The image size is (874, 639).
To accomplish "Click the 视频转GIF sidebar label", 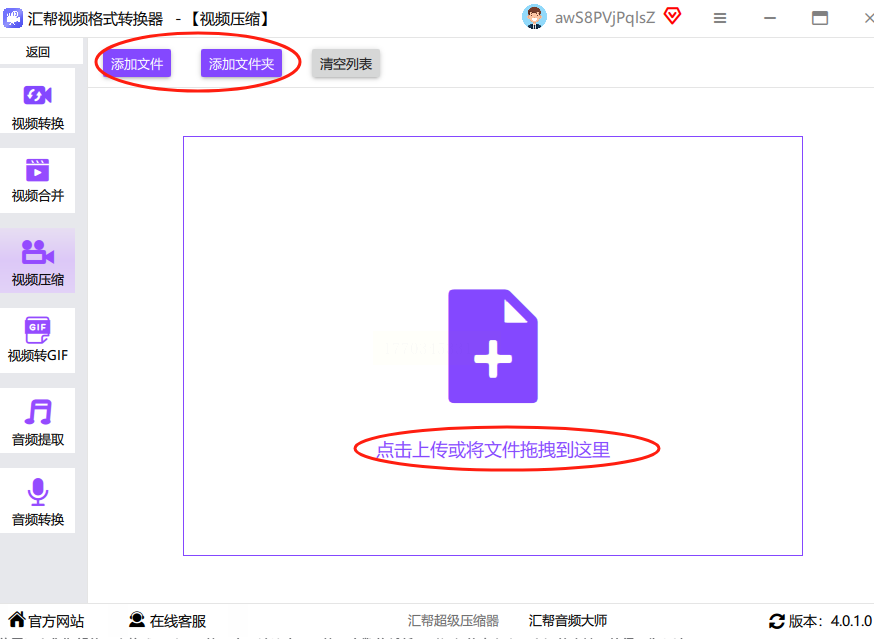I will click(38, 355).
